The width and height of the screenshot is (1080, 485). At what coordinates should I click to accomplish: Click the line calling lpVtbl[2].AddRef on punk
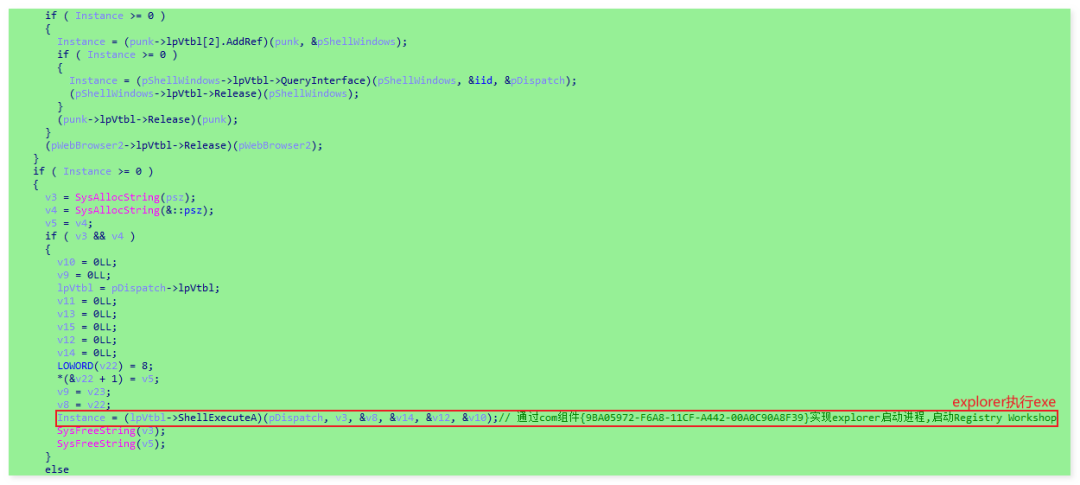(232, 41)
